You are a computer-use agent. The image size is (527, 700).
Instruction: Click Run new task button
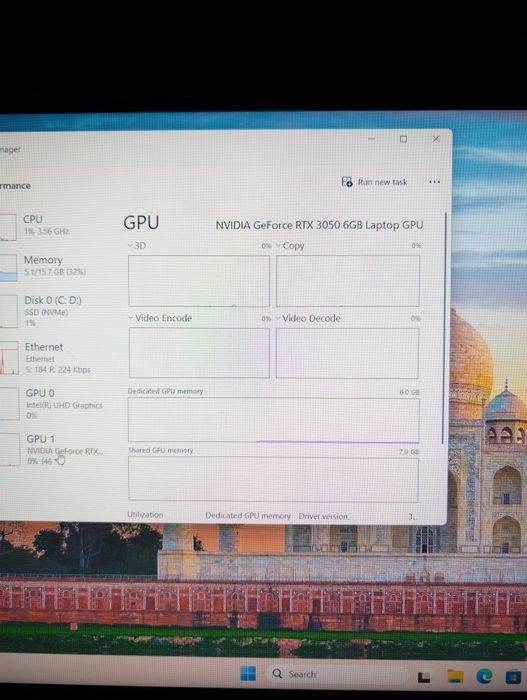(x=374, y=182)
